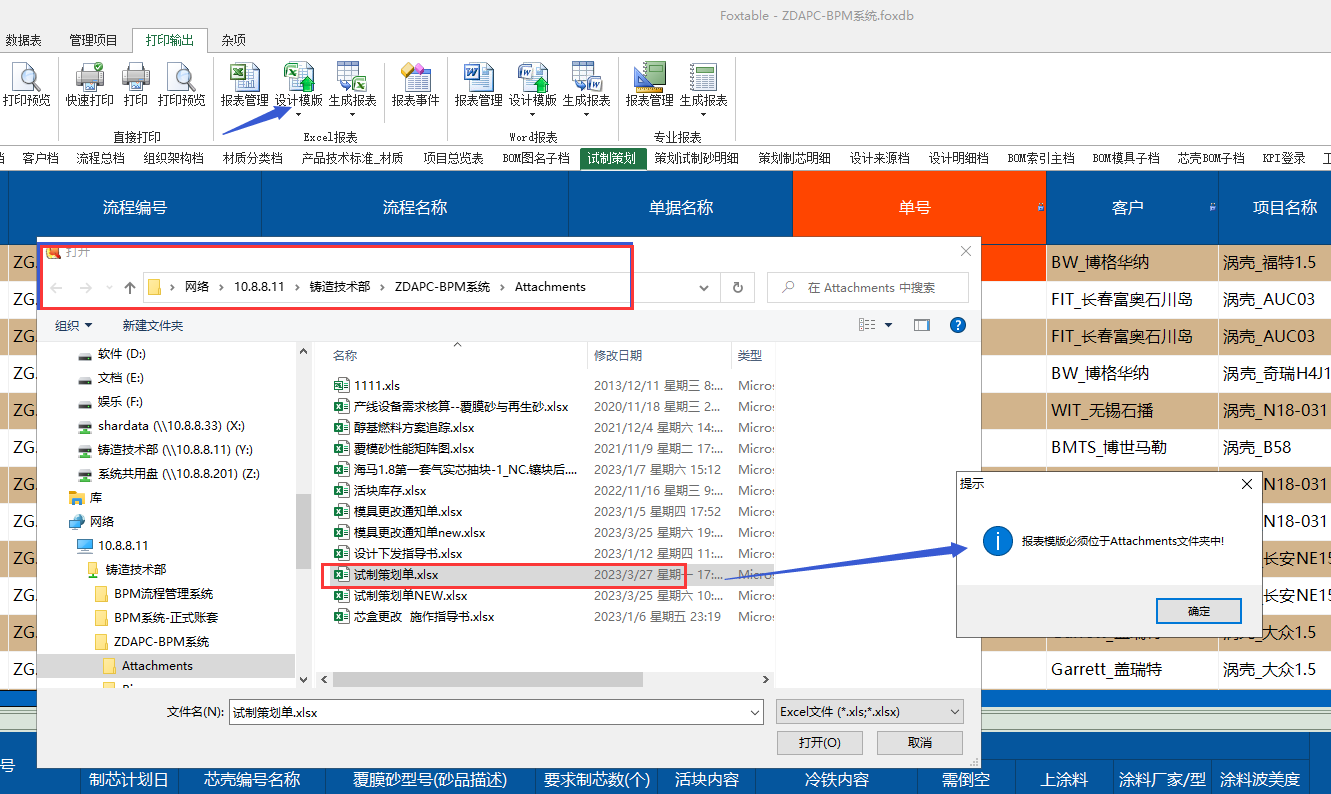Click 确定 in the 提示 dialog

[1198, 611]
